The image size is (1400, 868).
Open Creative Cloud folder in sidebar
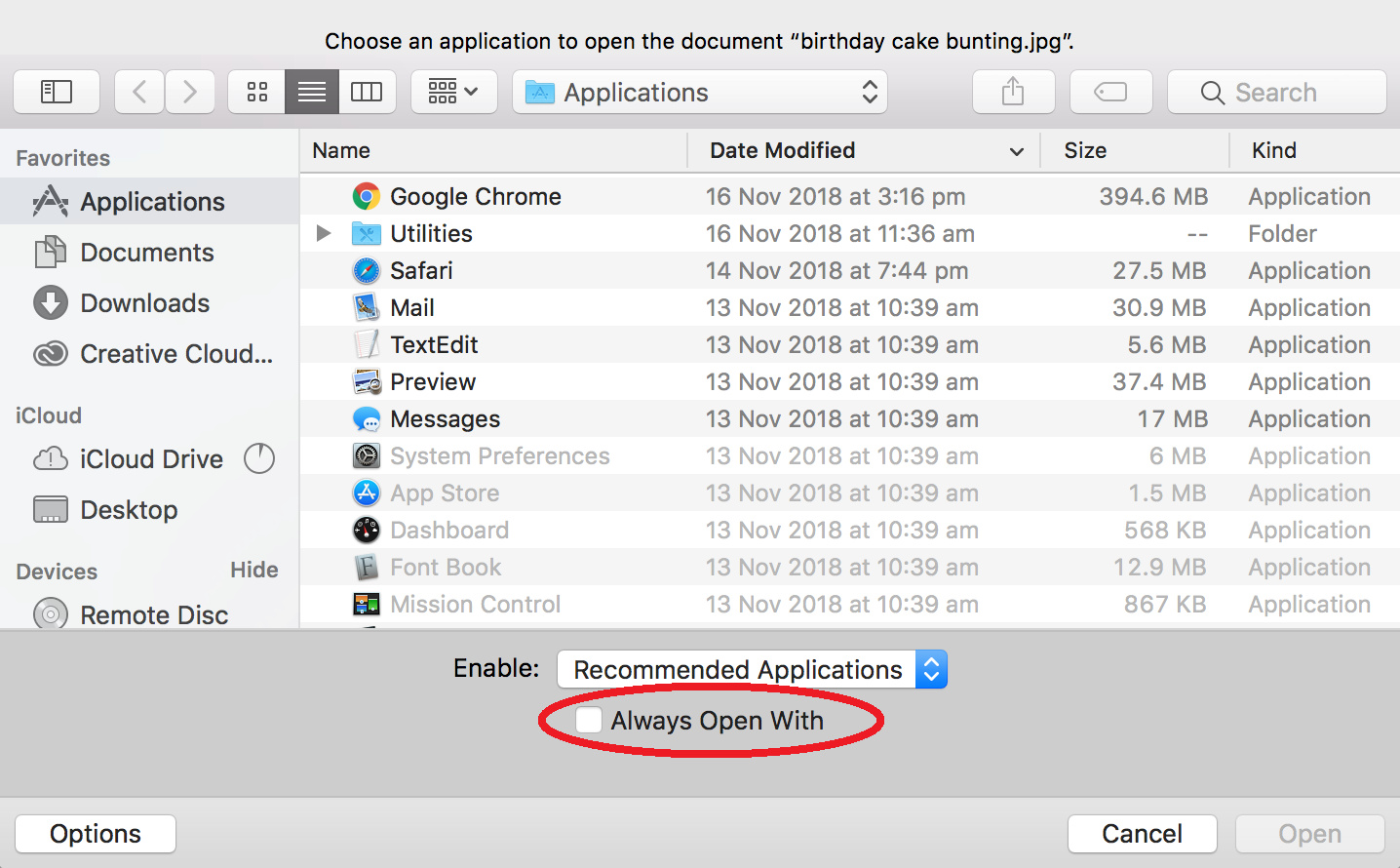point(149,354)
